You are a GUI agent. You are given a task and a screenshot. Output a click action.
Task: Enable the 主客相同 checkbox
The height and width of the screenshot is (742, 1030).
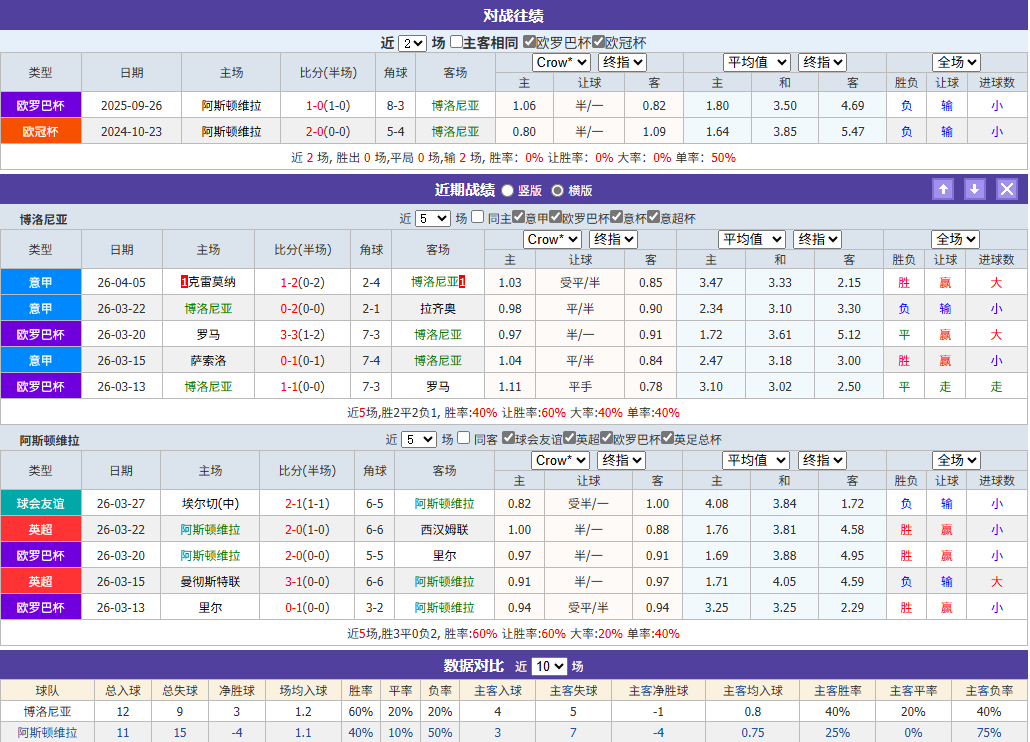456,41
